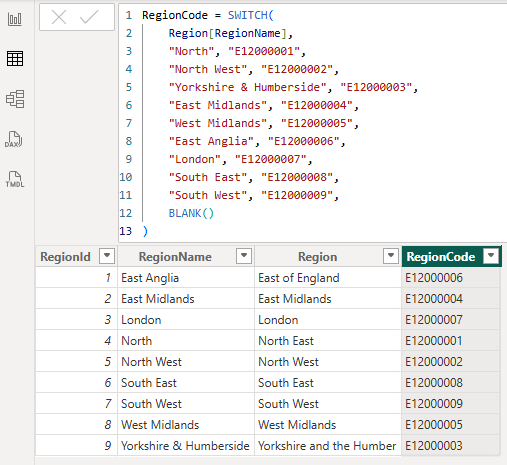The image size is (507, 465).
Task: Select the E12000008 RegionCode cell
Action: coord(451,383)
